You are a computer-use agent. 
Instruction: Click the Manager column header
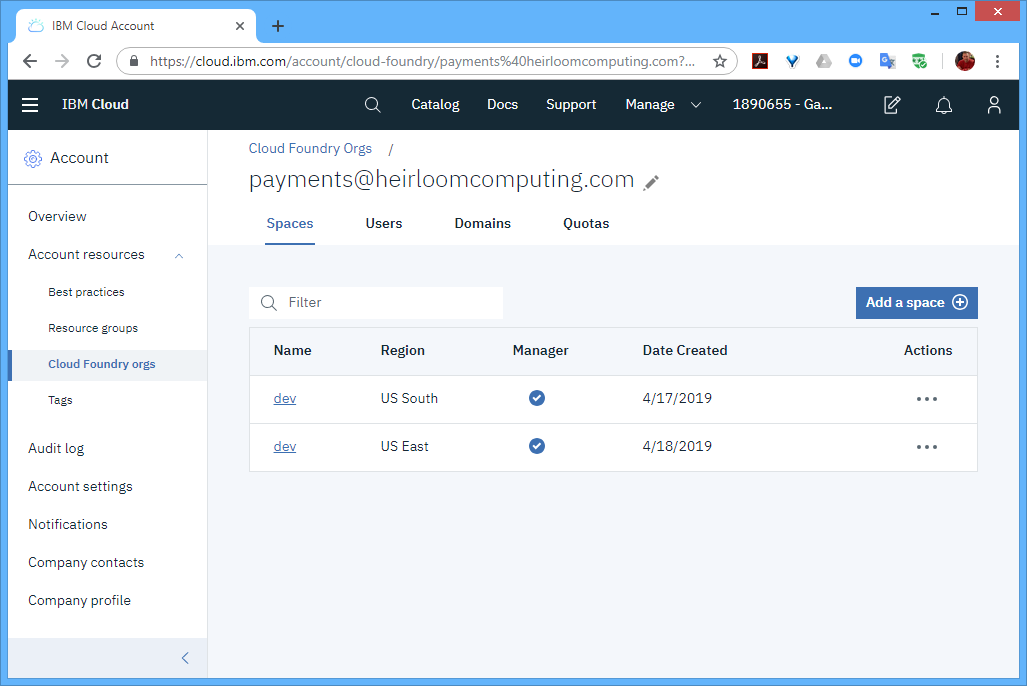(540, 351)
